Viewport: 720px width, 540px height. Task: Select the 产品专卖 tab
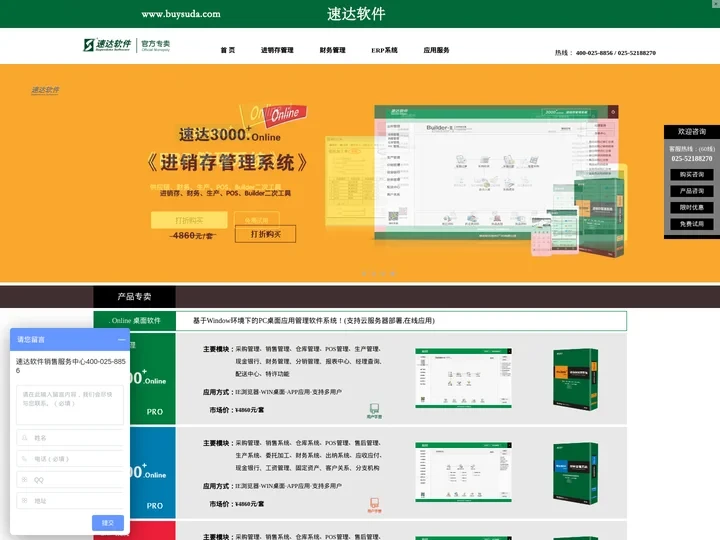[134, 297]
